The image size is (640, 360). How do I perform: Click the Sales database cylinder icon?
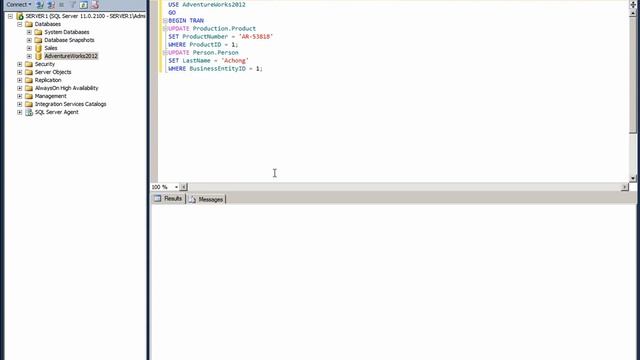(x=38, y=48)
